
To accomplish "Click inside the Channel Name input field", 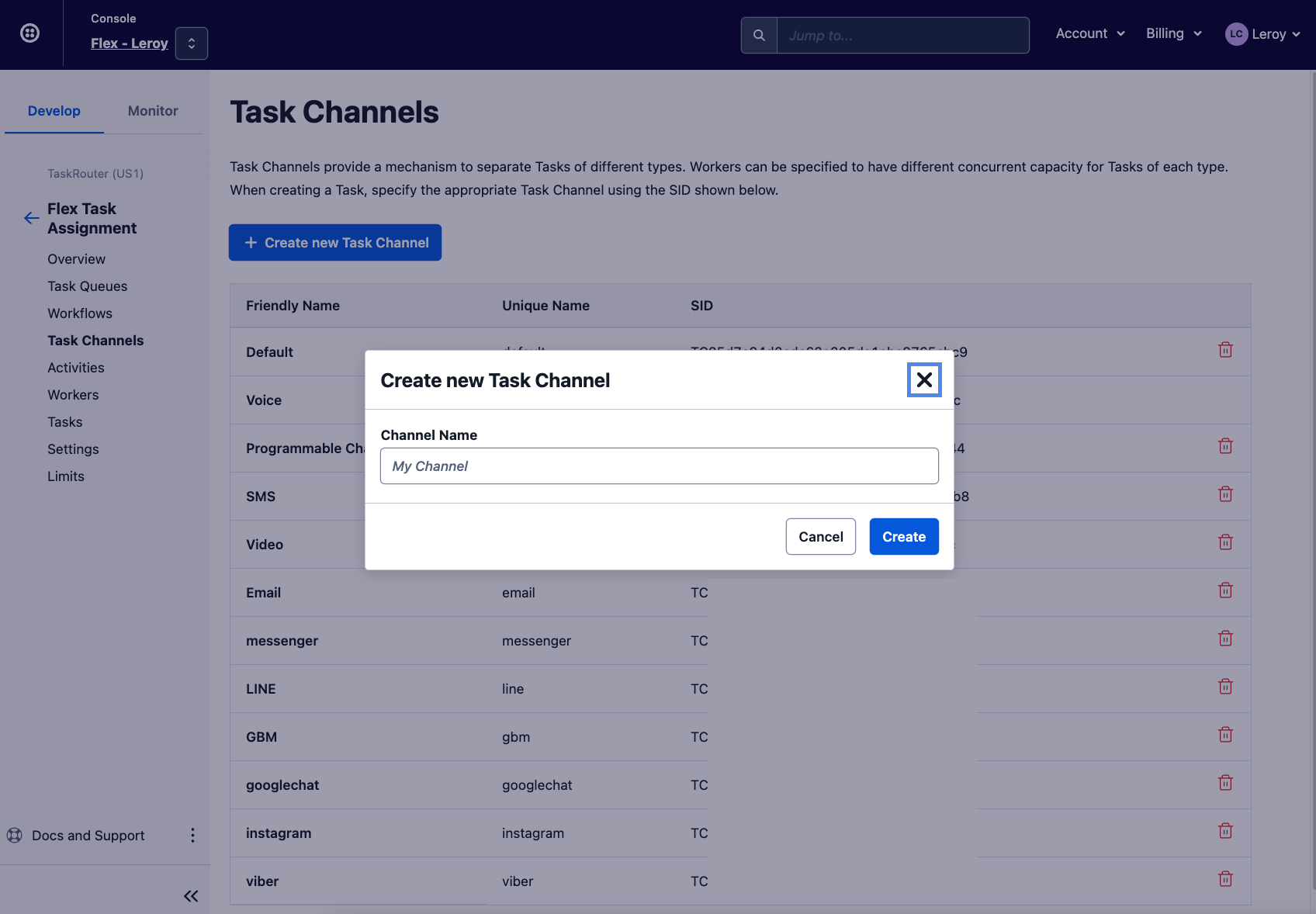I will pos(659,466).
